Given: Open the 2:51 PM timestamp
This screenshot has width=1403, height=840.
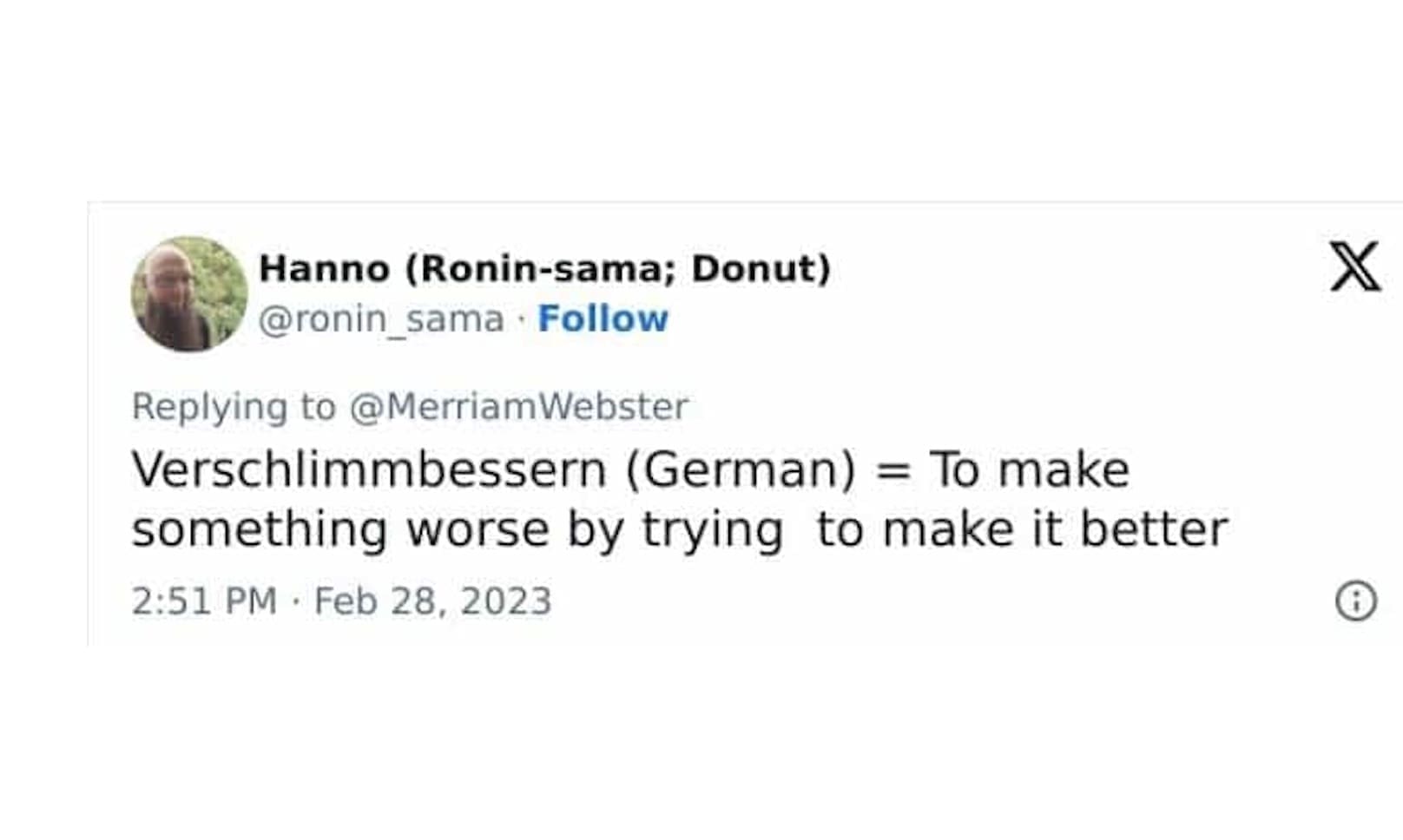Looking at the screenshot, I should point(204,600).
